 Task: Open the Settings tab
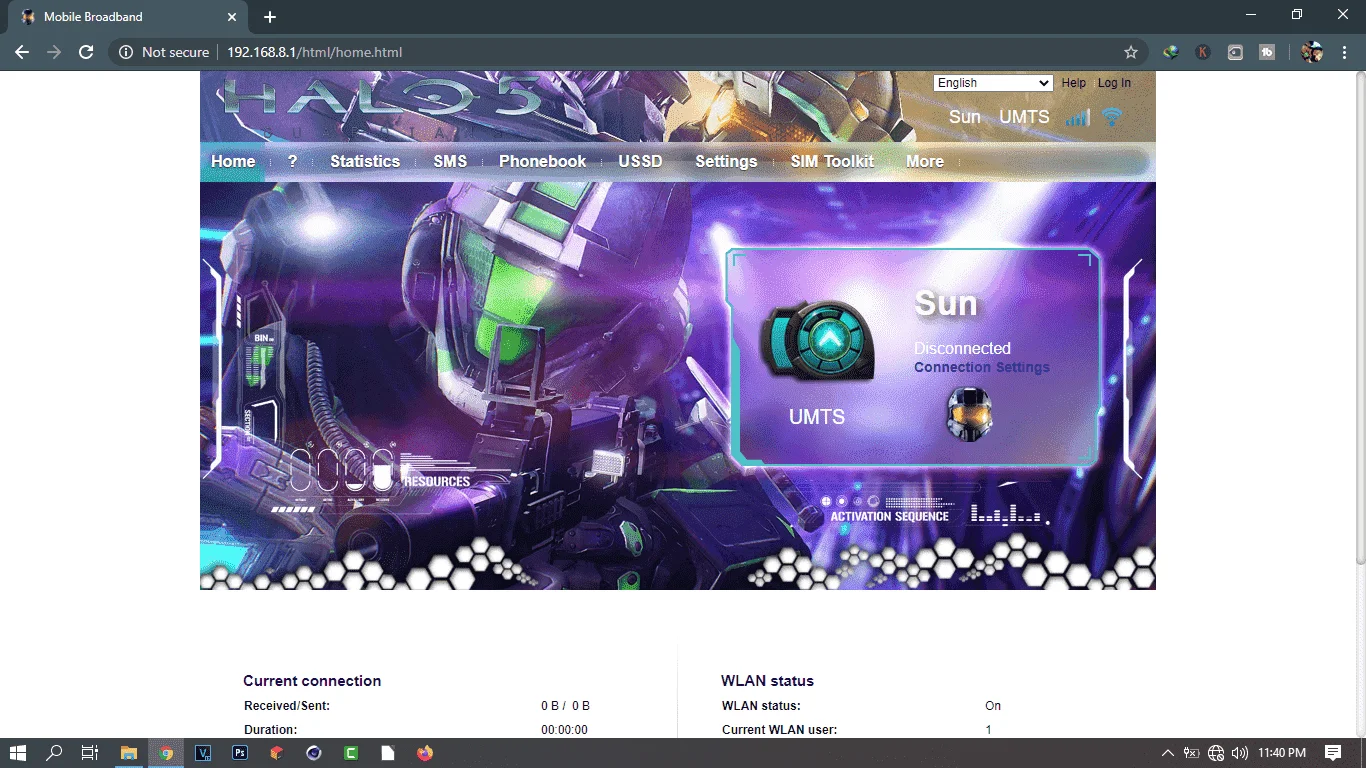tap(726, 161)
